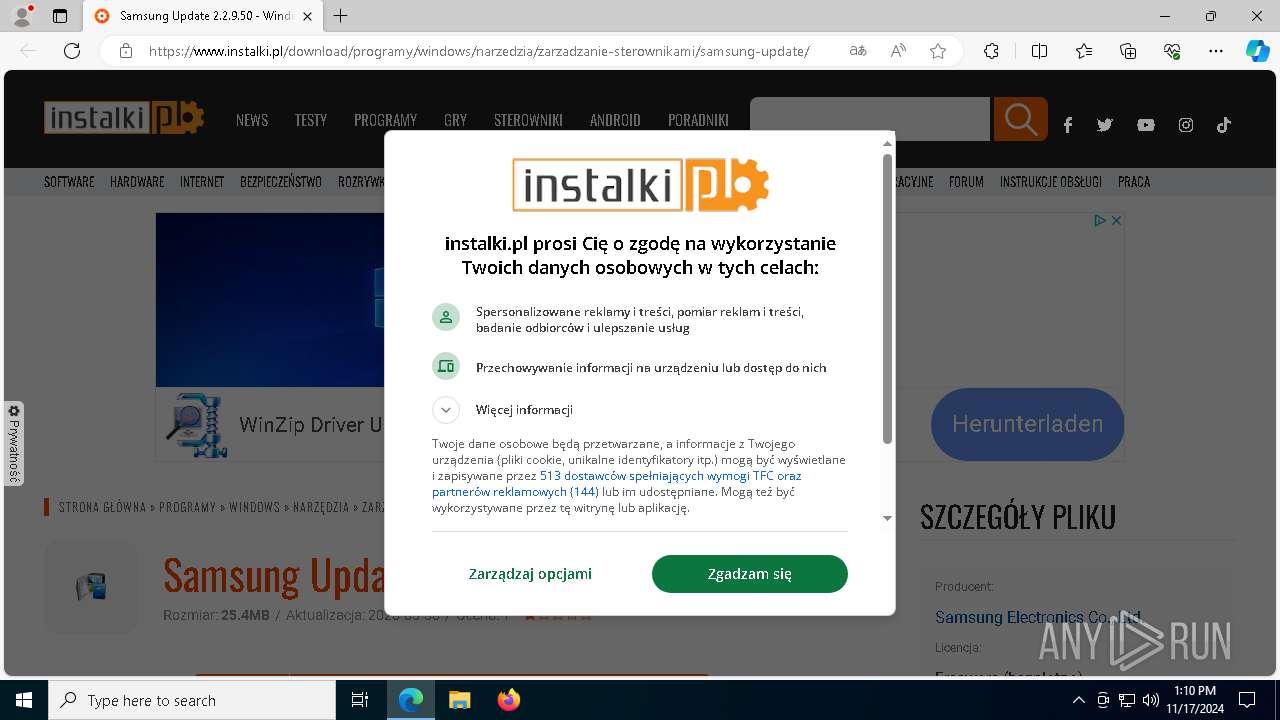This screenshot has height=720, width=1280.
Task: Click the orange search magnifier button
Action: point(1020,119)
